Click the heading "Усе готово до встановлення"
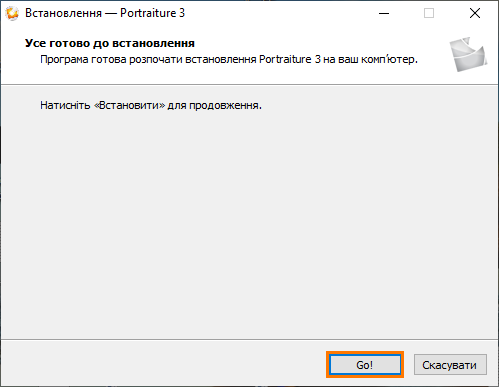499x387 pixels. 110,43
